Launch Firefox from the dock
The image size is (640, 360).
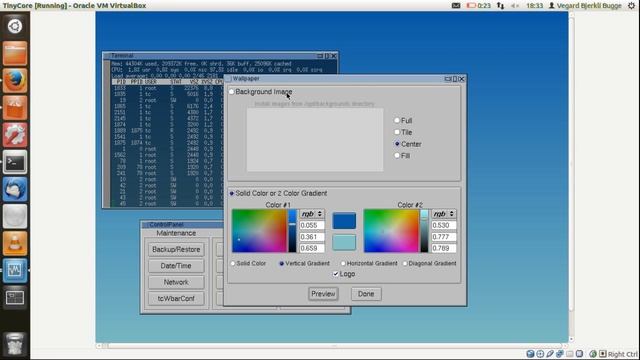pos(15,80)
